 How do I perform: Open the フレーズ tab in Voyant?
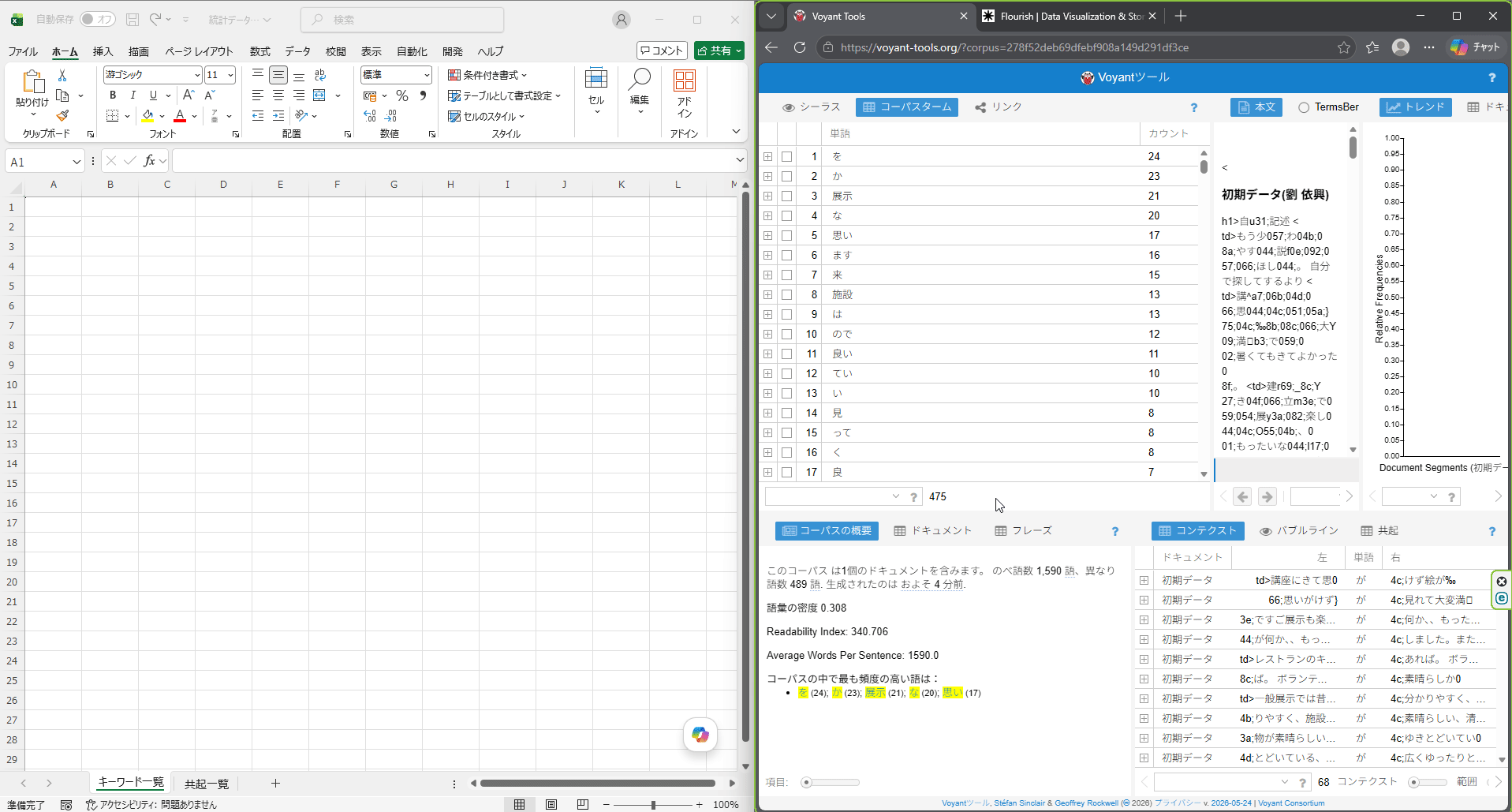[1024, 531]
